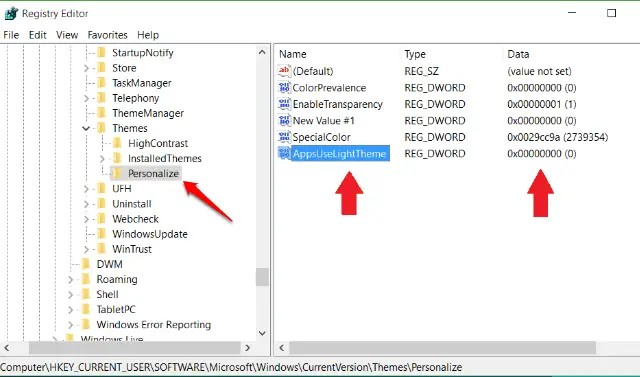
Task: Click the Webcheck folder icon
Action: click(x=102, y=219)
